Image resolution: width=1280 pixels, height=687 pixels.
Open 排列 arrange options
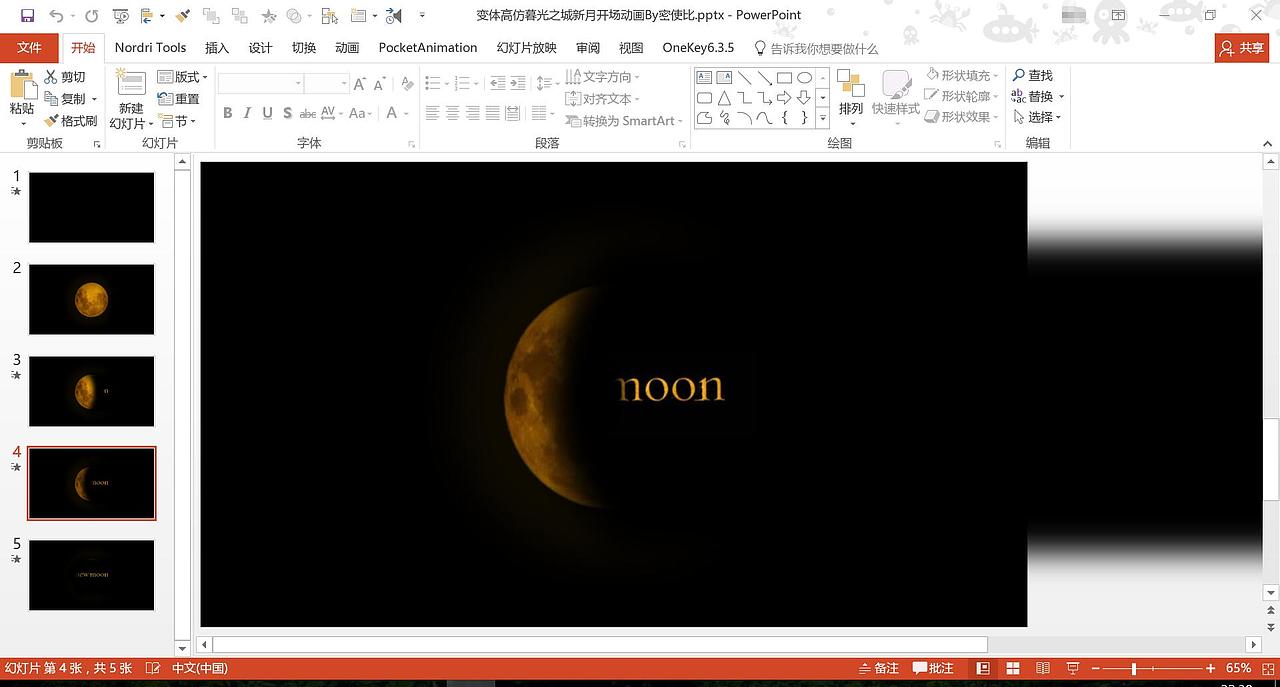click(x=851, y=95)
